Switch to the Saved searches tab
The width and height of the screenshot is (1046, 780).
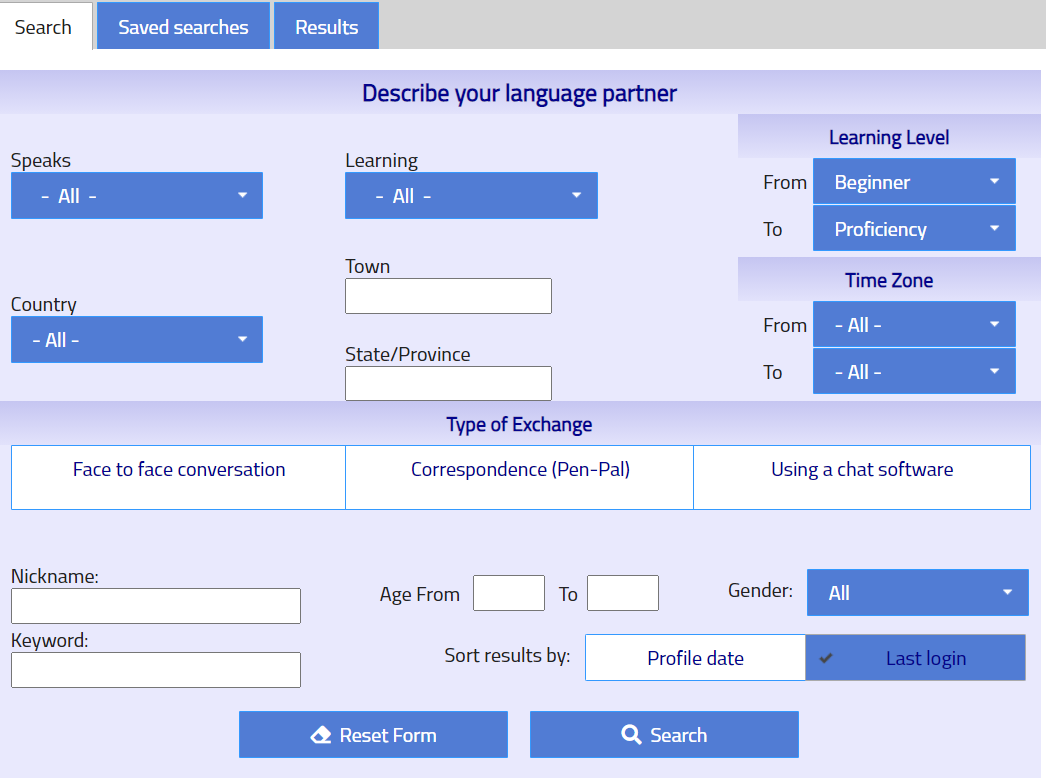[x=183, y=26]
